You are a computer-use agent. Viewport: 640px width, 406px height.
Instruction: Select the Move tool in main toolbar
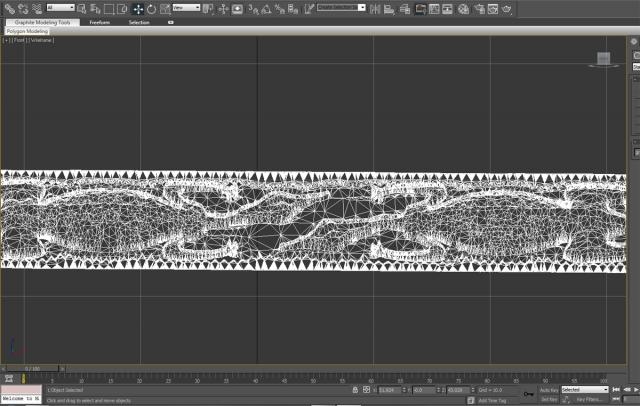point(138,8)
